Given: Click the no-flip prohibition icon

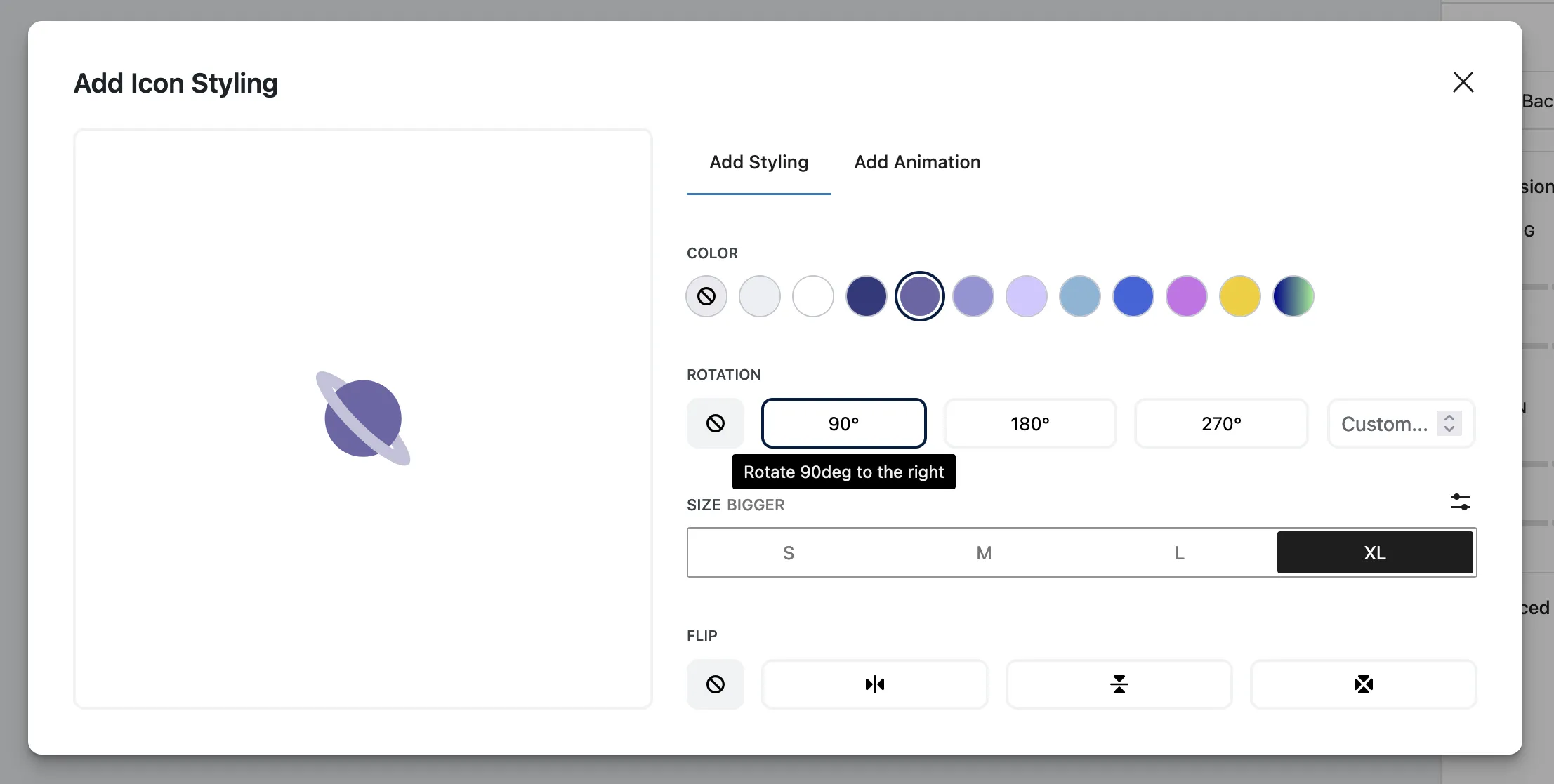Looking at the screenshot, I should [x=715, y=684].
